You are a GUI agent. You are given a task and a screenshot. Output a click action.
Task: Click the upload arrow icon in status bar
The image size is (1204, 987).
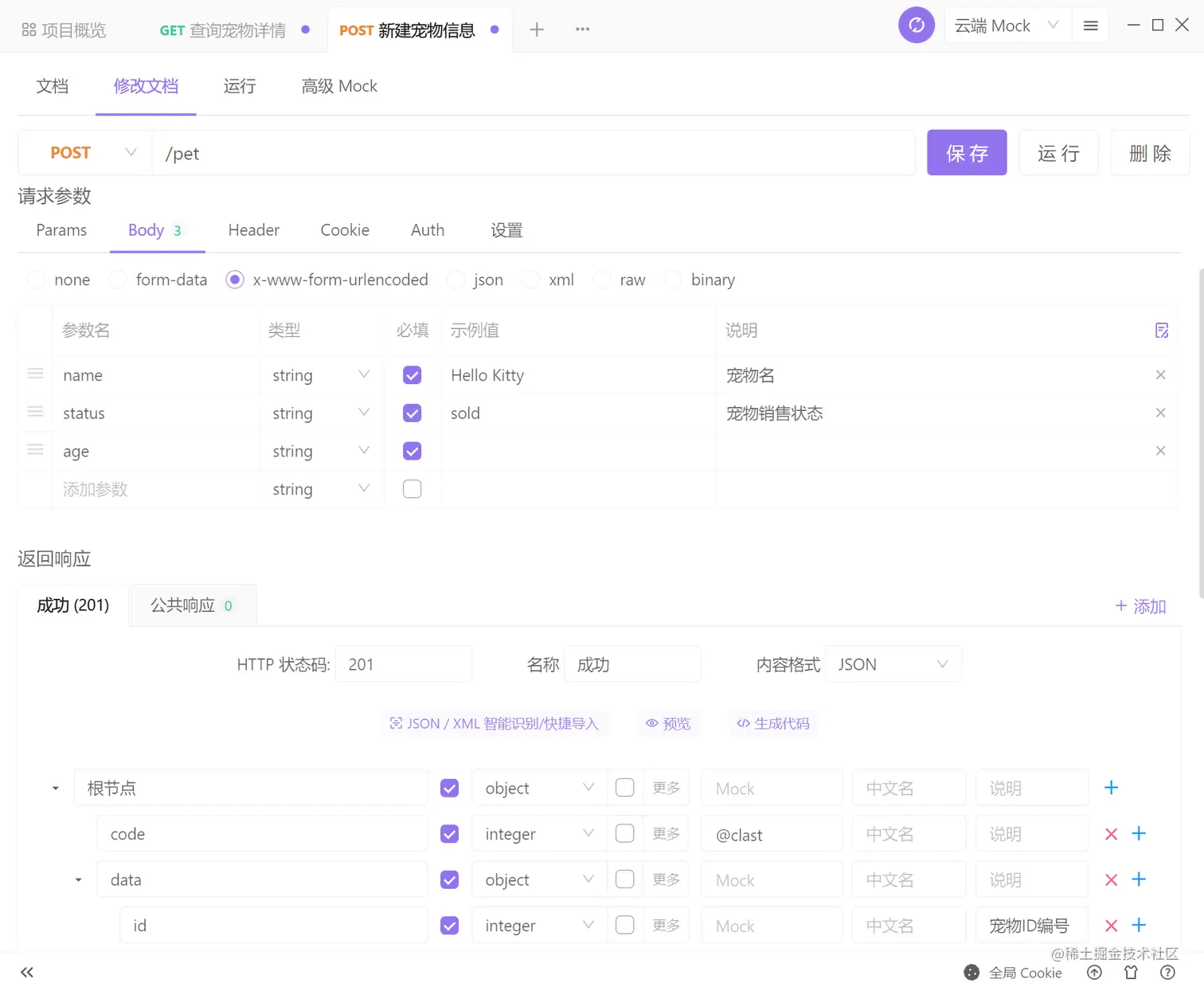pos(1094,972)
